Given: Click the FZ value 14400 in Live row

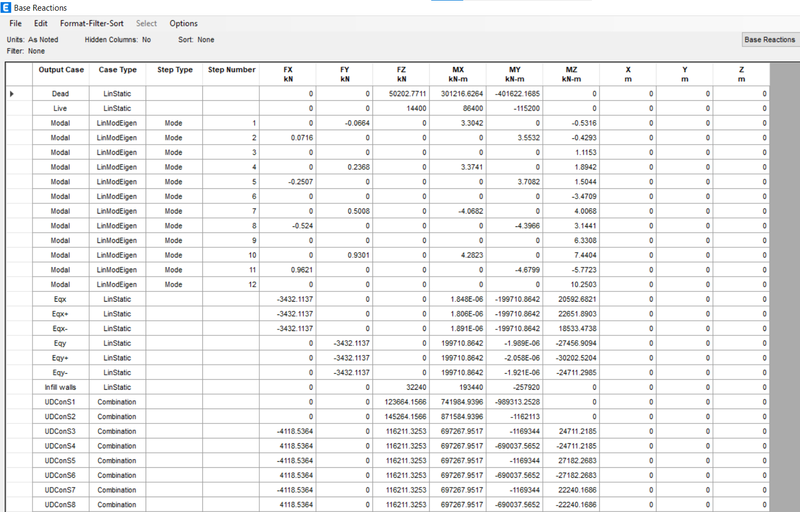Looking at the screenshot, I should (x=401, y=109).
